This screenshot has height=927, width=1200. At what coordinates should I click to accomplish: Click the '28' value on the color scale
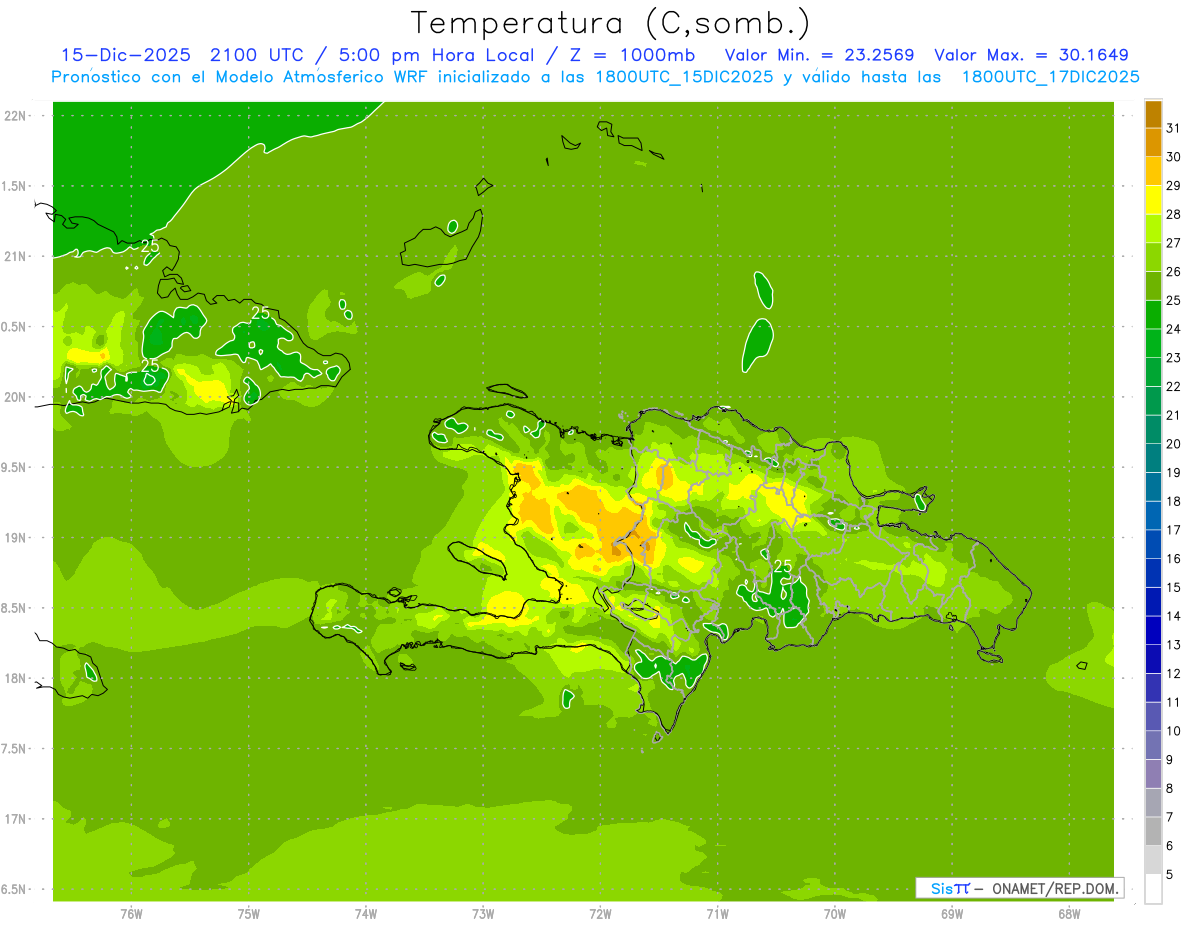click(x=1174, y=214)
